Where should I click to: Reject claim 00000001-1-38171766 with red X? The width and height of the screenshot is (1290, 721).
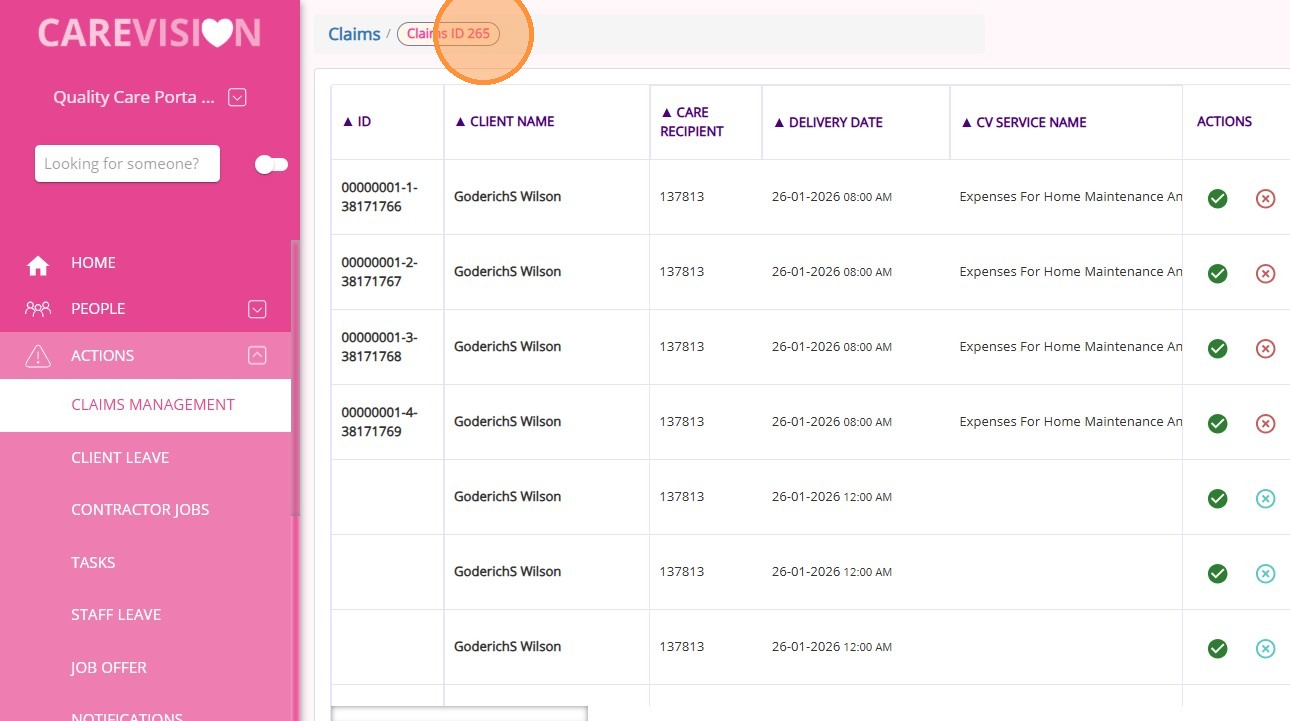tap(1265, 198)
